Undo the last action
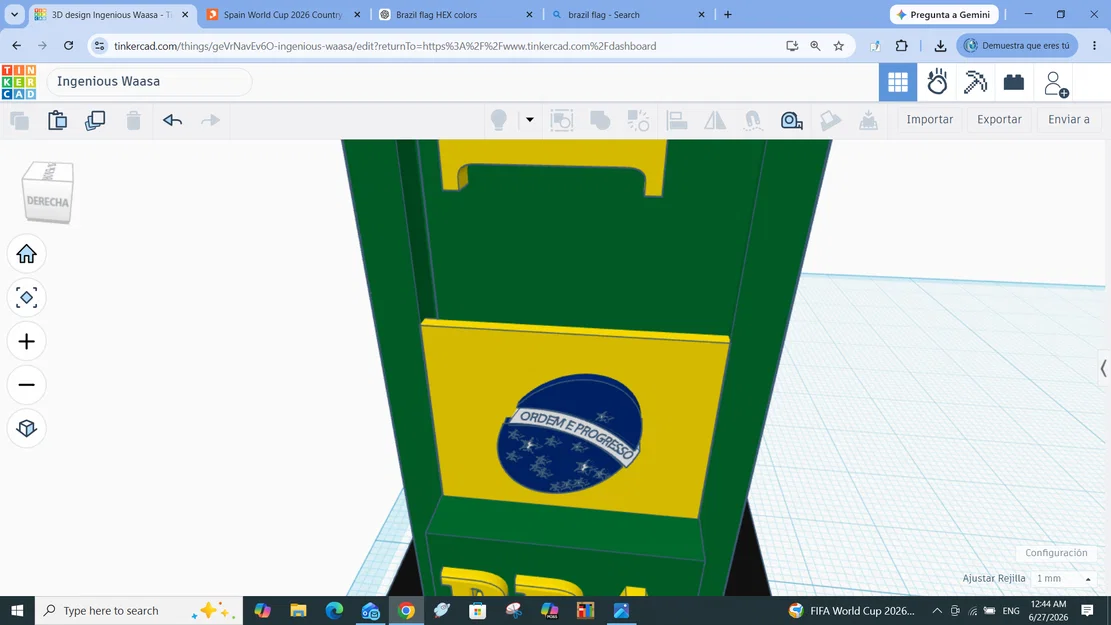The height and width of the screenshot is (625, 1111). [x=172, y=120]
